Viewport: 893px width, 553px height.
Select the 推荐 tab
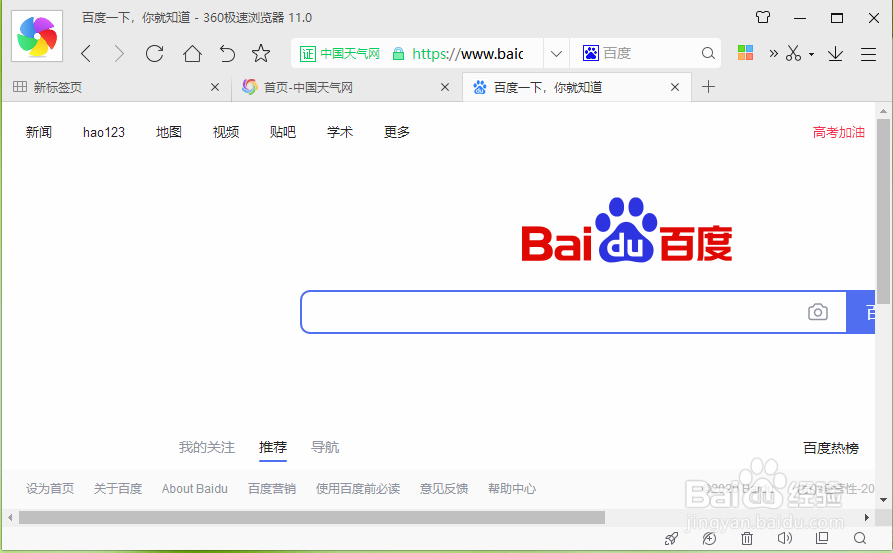click(x=273, y=448)
